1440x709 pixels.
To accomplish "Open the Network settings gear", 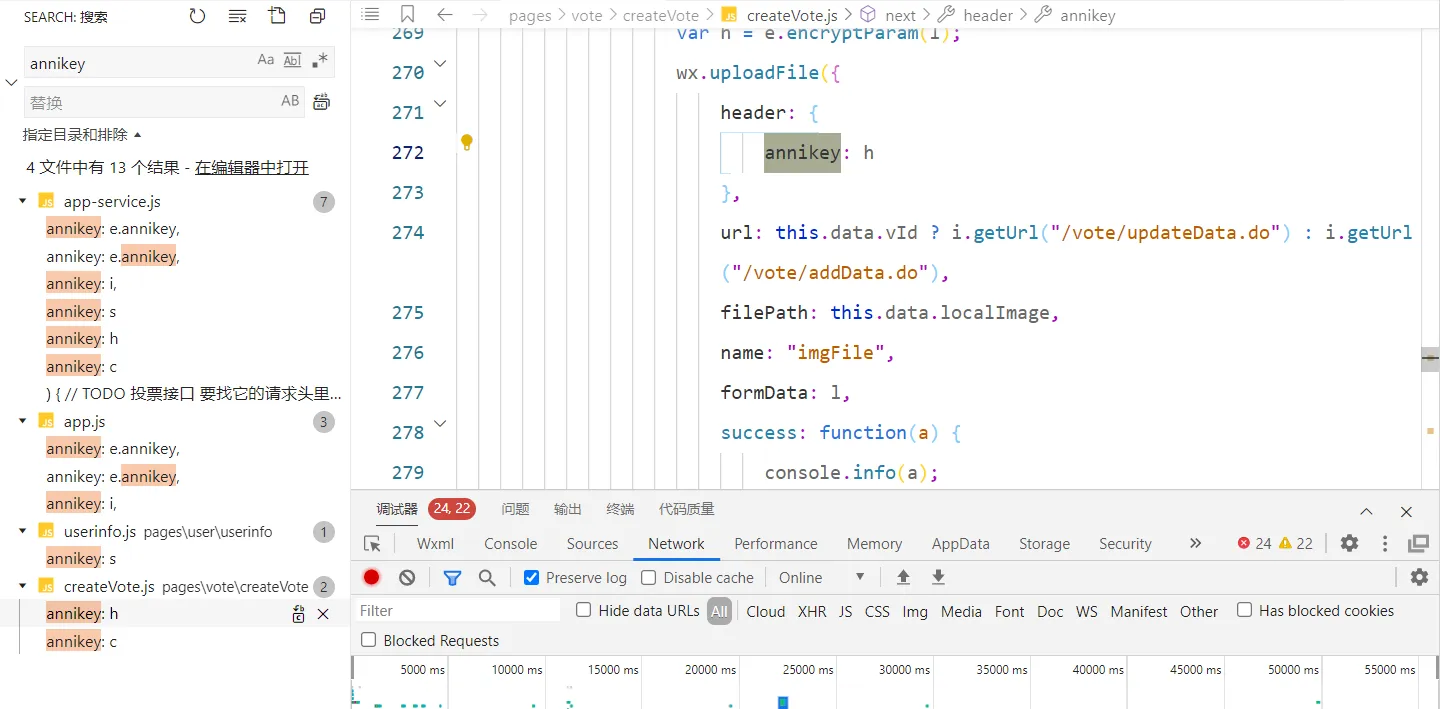I will click(1419, 577).
